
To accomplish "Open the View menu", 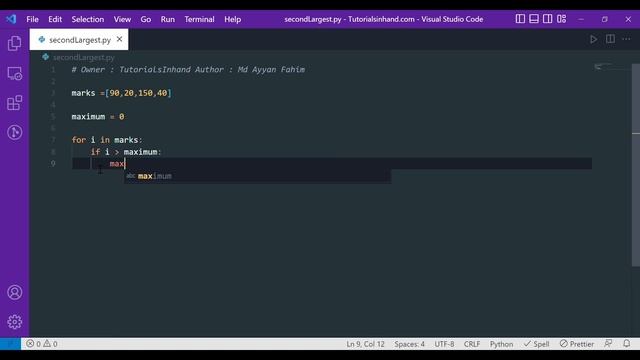I will 122,19.
